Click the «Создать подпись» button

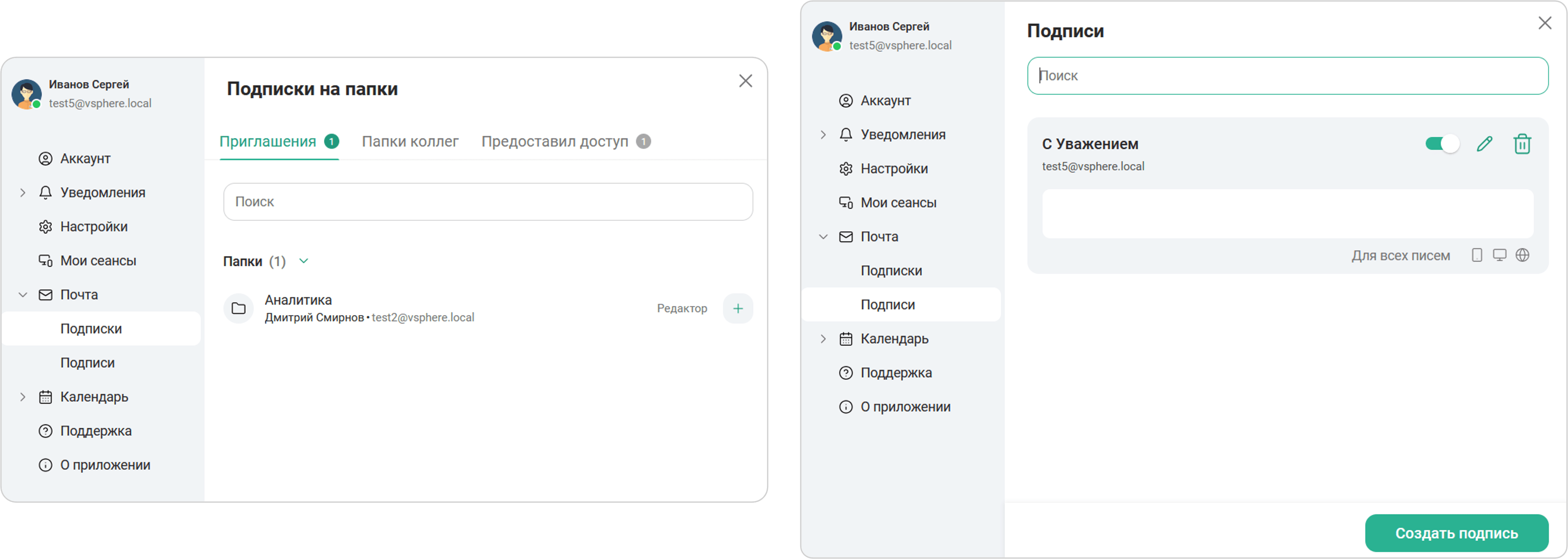pyautogui.click(x=1456, y=533)
